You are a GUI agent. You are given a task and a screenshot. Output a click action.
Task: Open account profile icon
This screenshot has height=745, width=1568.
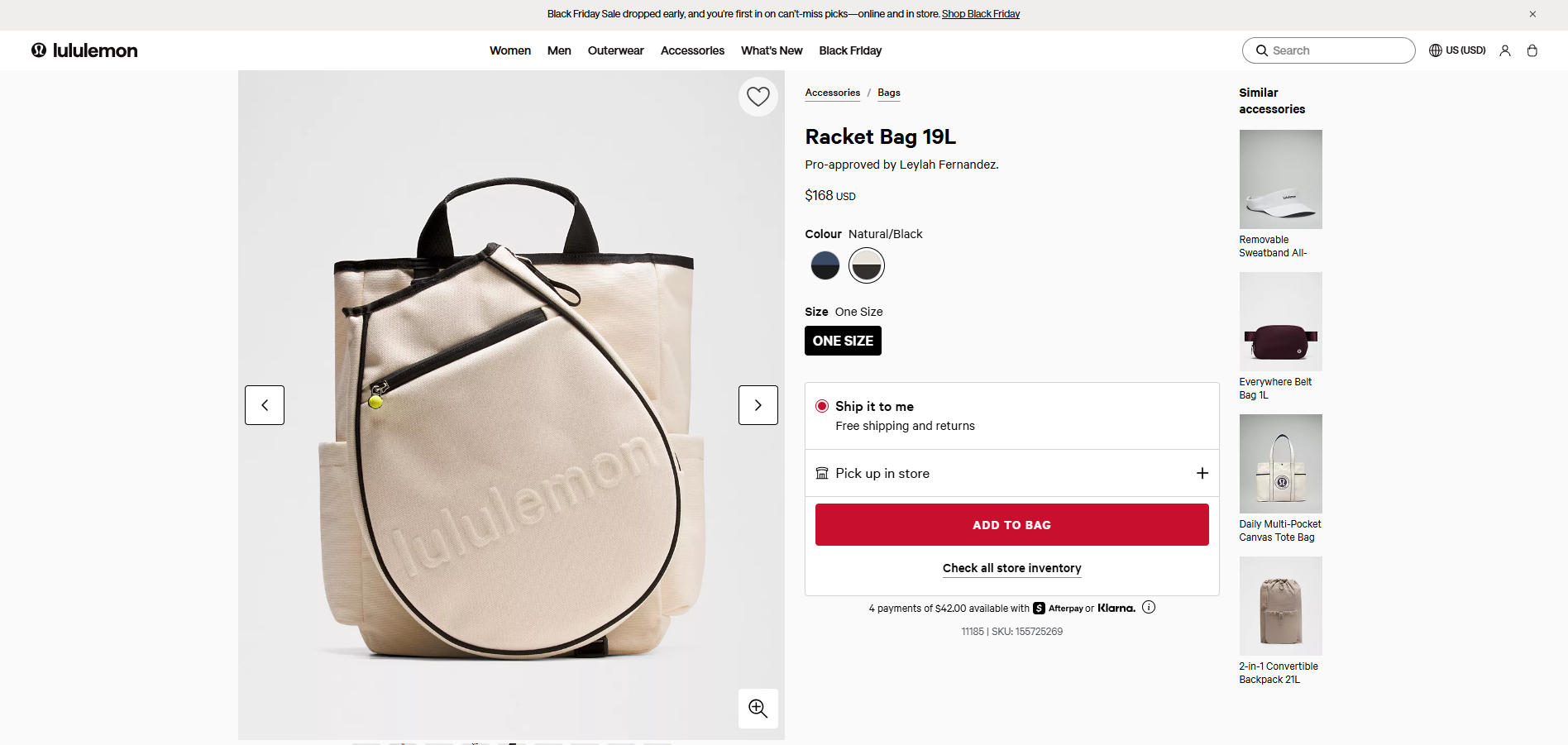[1505, 50]
